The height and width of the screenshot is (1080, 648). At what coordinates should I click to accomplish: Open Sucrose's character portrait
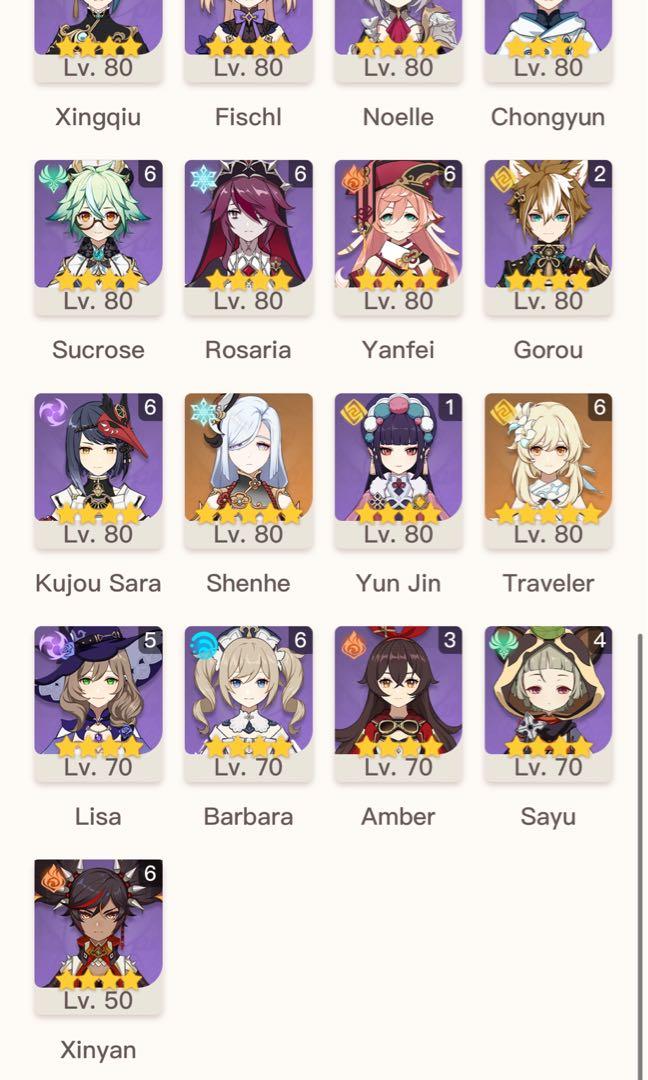pyautogui.click(x=98, y=225)
